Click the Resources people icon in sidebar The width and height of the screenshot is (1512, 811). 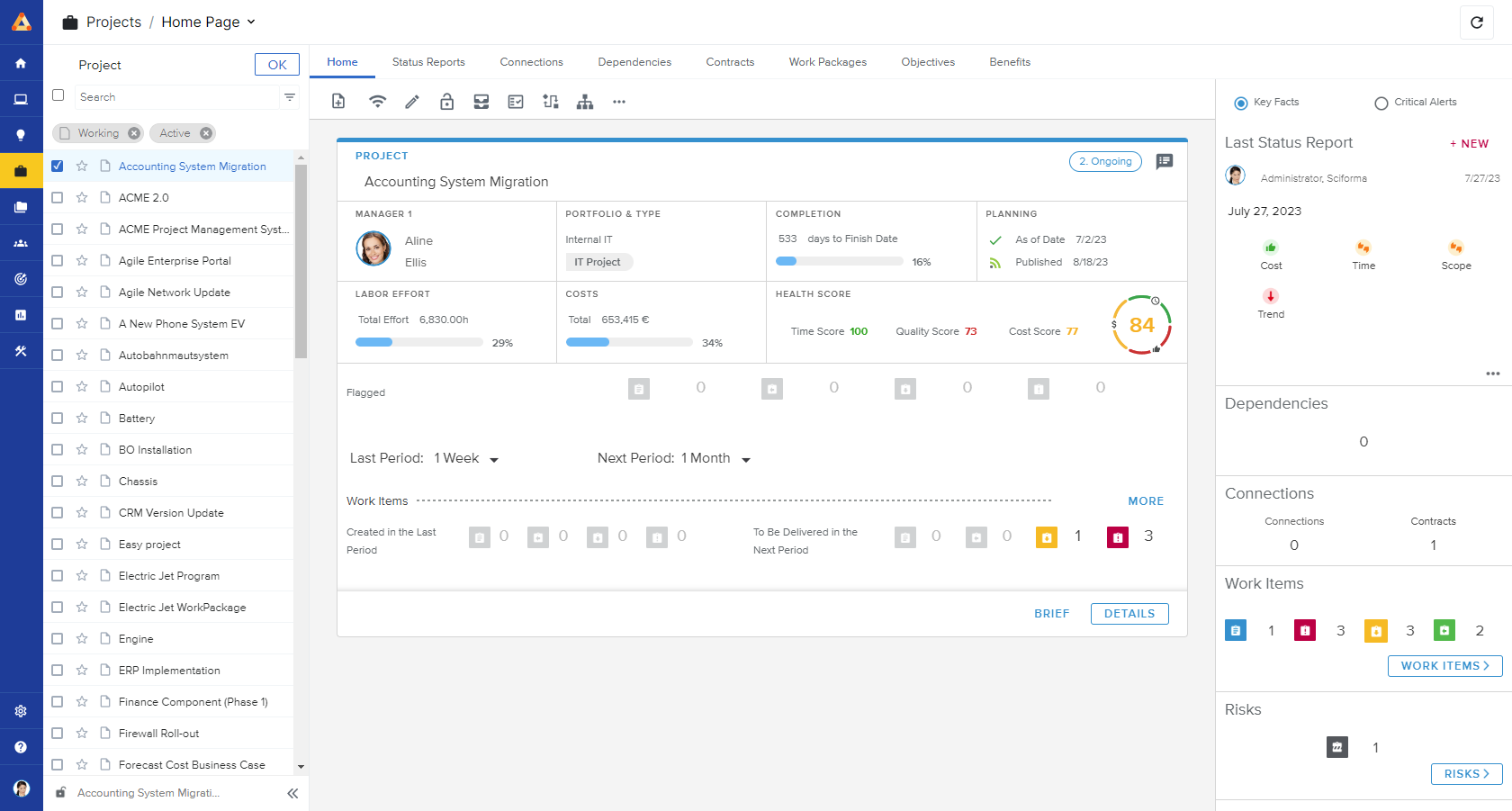click(x=22, y=242)
